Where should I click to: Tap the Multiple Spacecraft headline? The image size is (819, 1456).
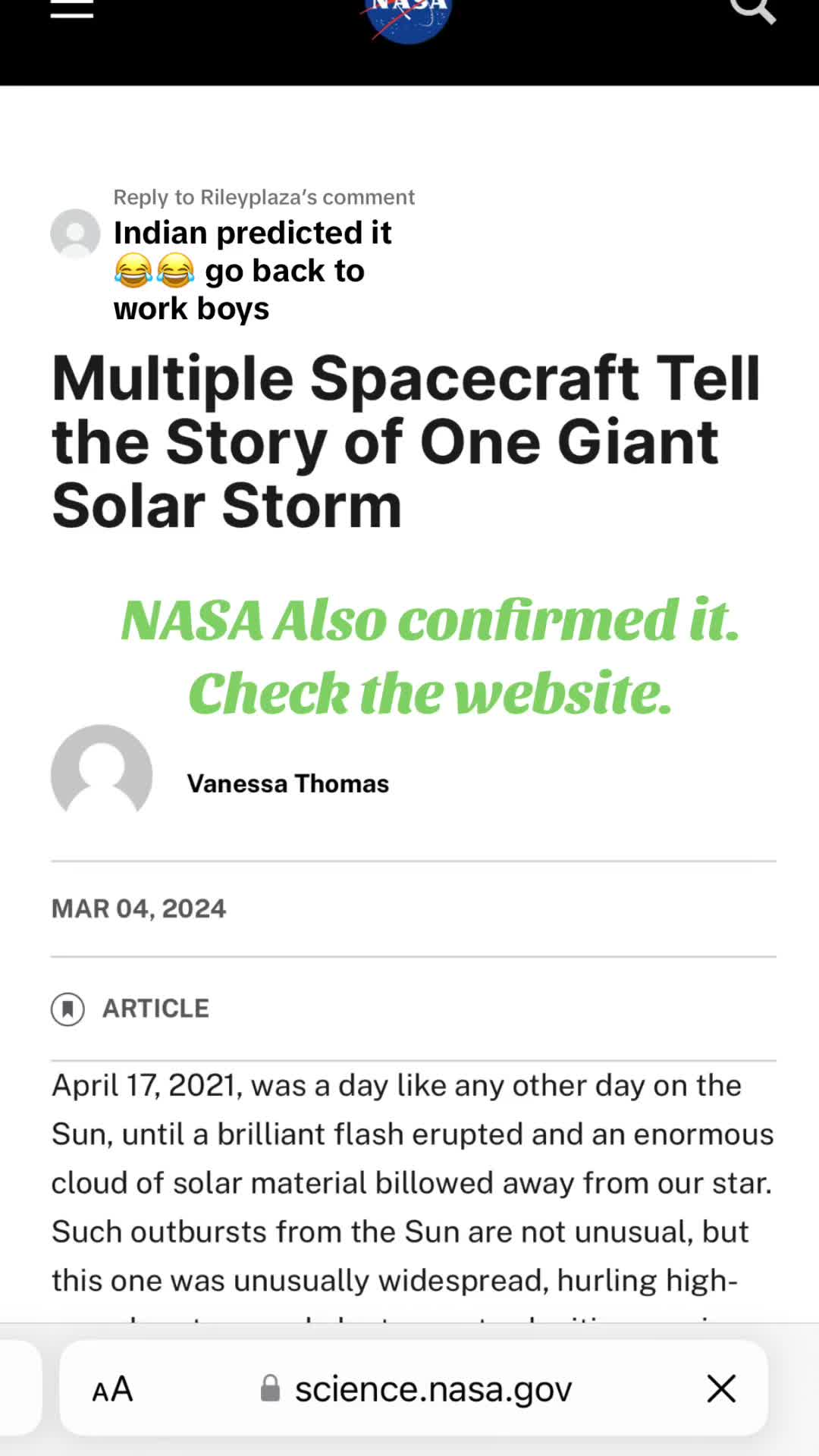tap(406, 442)
